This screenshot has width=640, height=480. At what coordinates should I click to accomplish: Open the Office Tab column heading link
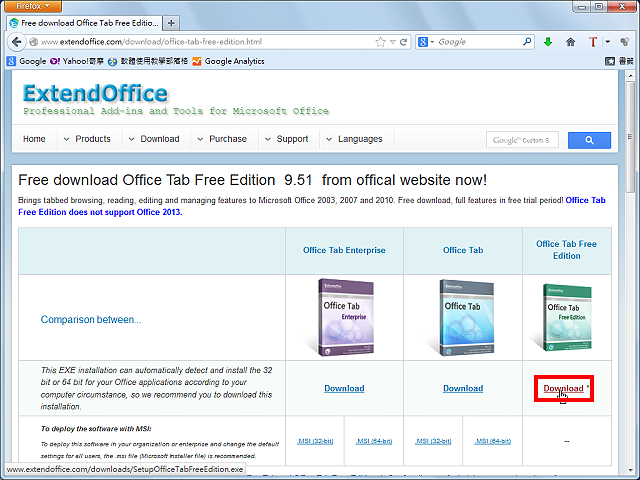coord(463,250)
